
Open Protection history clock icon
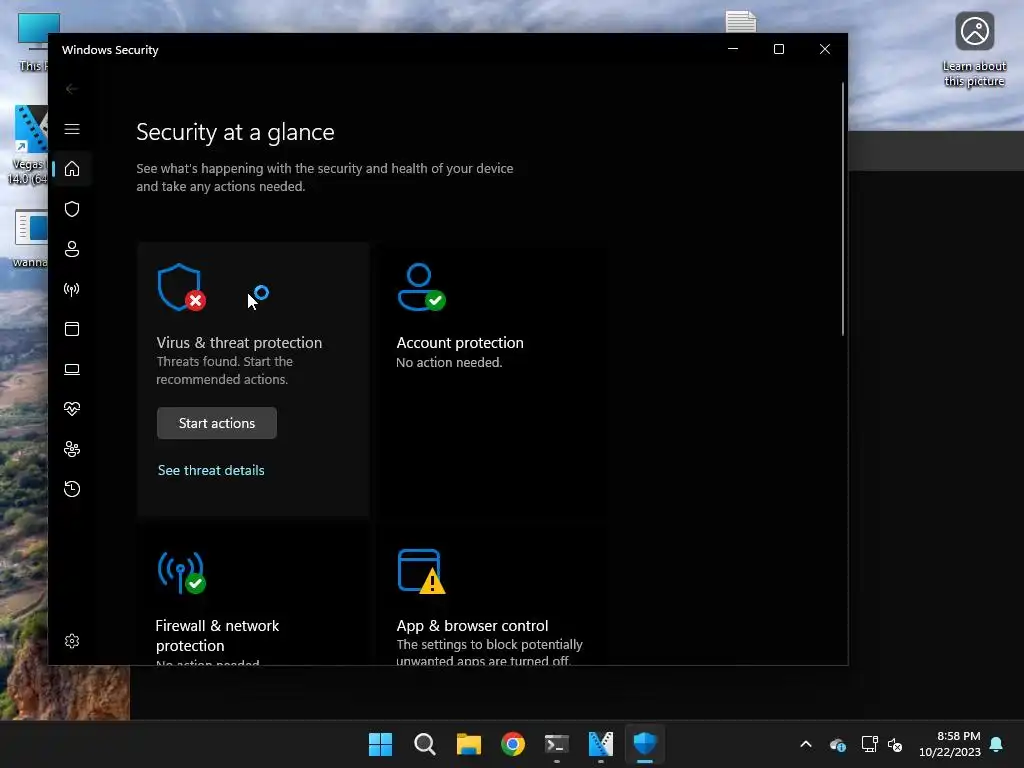72,489
